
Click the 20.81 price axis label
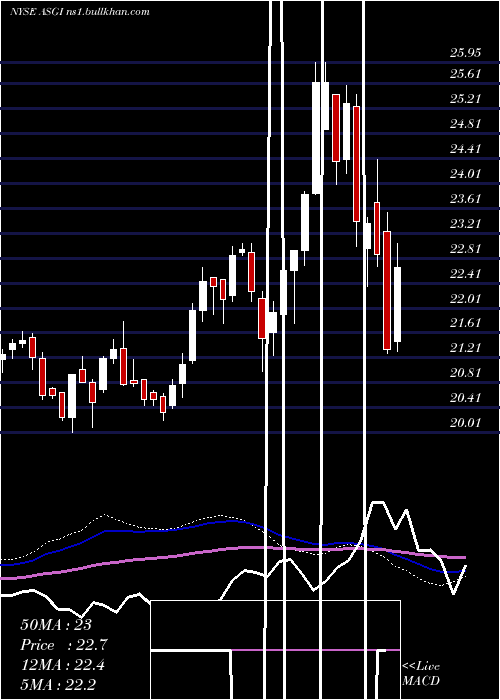(466, 373)
